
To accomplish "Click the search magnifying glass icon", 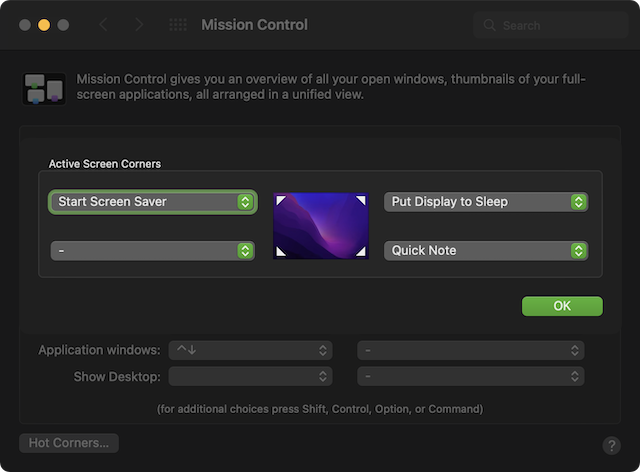I will 489,25.
